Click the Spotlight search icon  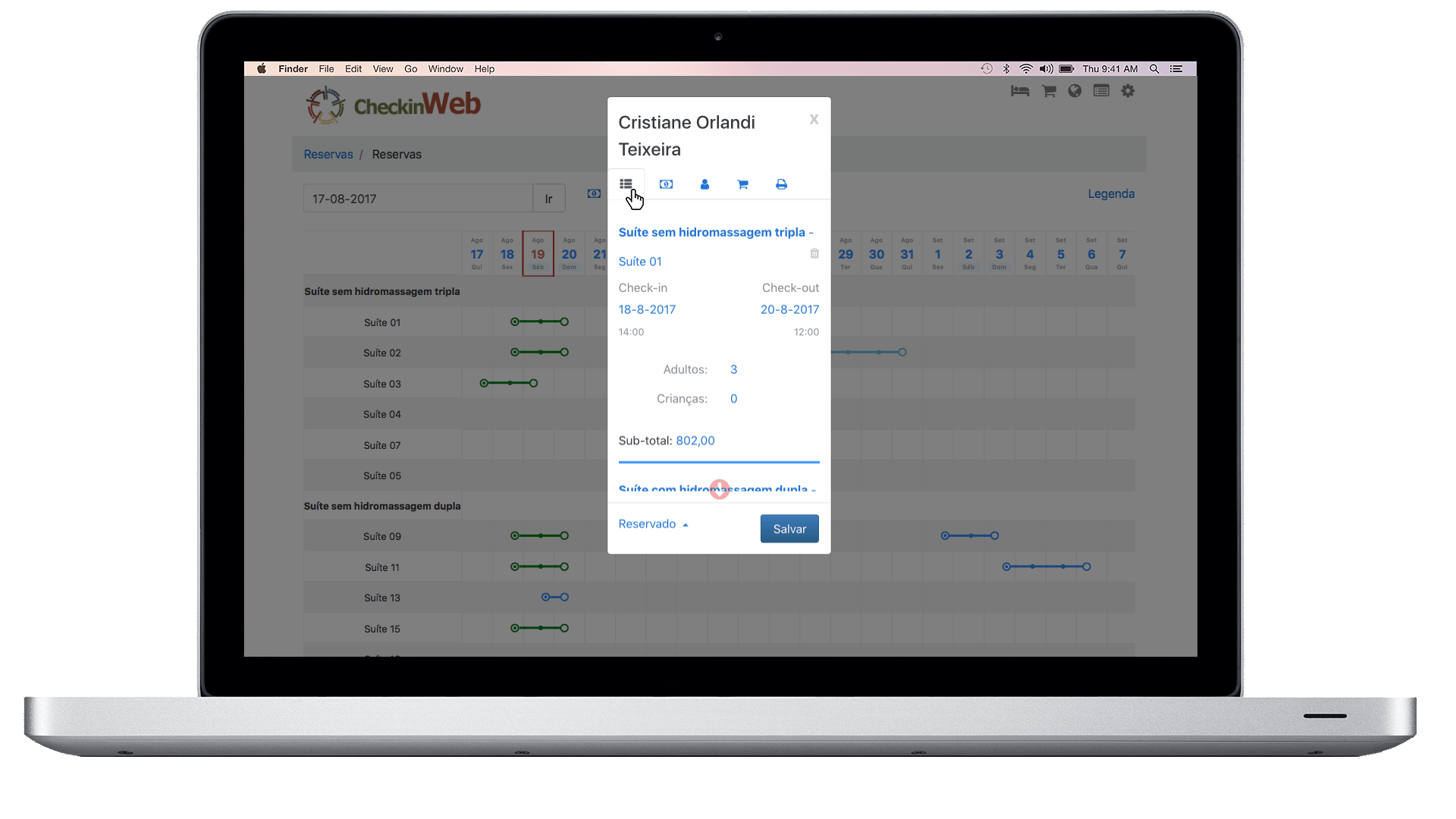pos(1154,68)
